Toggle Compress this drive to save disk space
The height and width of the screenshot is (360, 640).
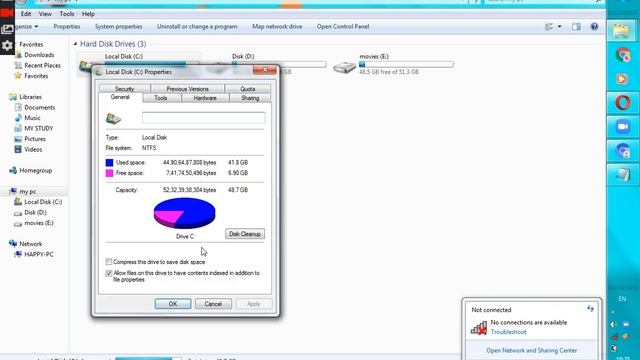109,262
